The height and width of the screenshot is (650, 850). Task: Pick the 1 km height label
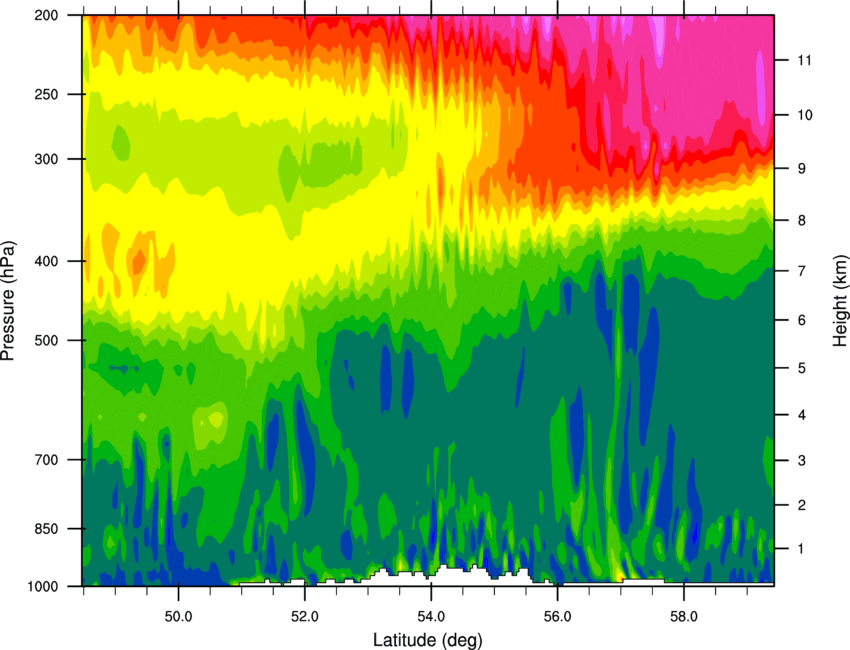[x=802, y=549]
